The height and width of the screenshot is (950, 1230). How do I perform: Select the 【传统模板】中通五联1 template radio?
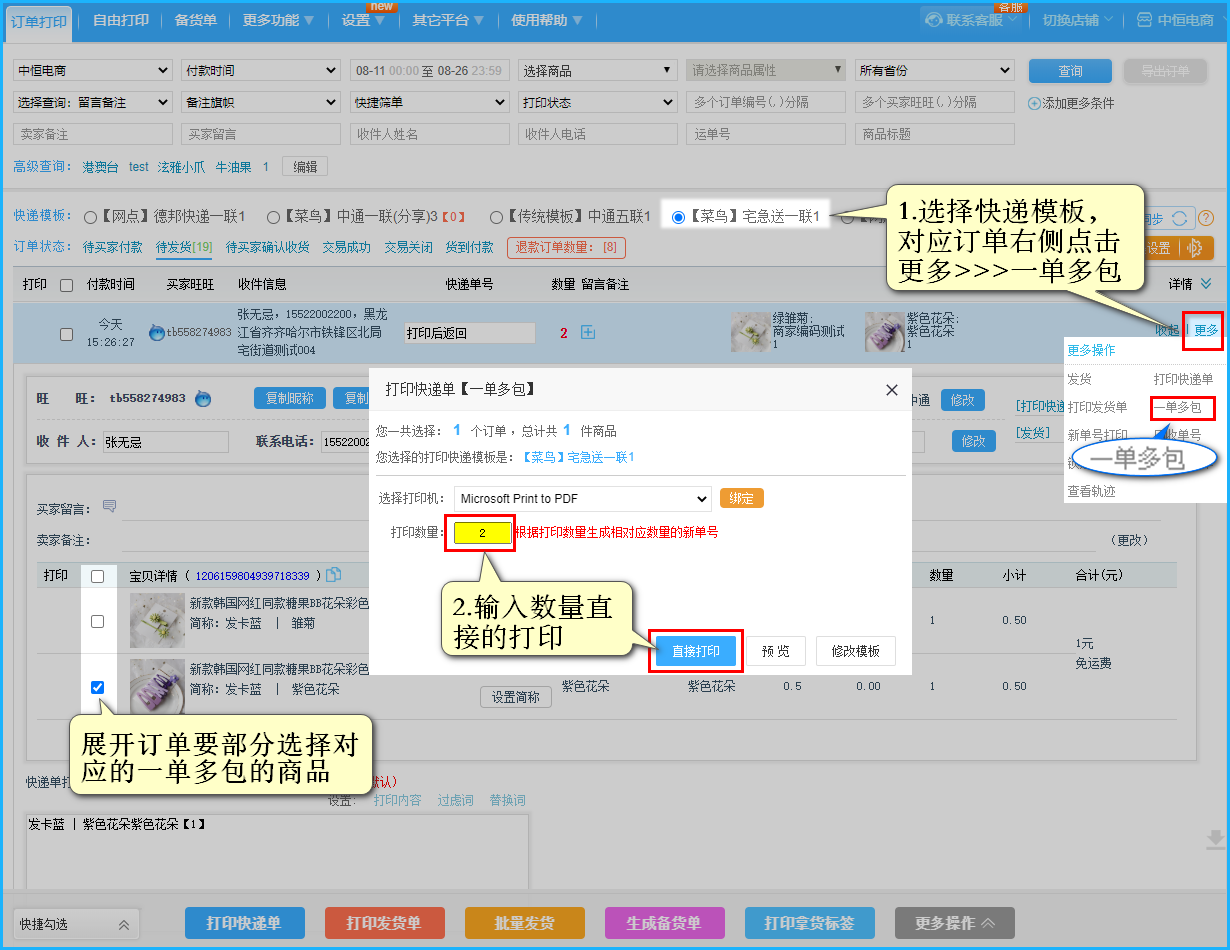coord(496,217)
